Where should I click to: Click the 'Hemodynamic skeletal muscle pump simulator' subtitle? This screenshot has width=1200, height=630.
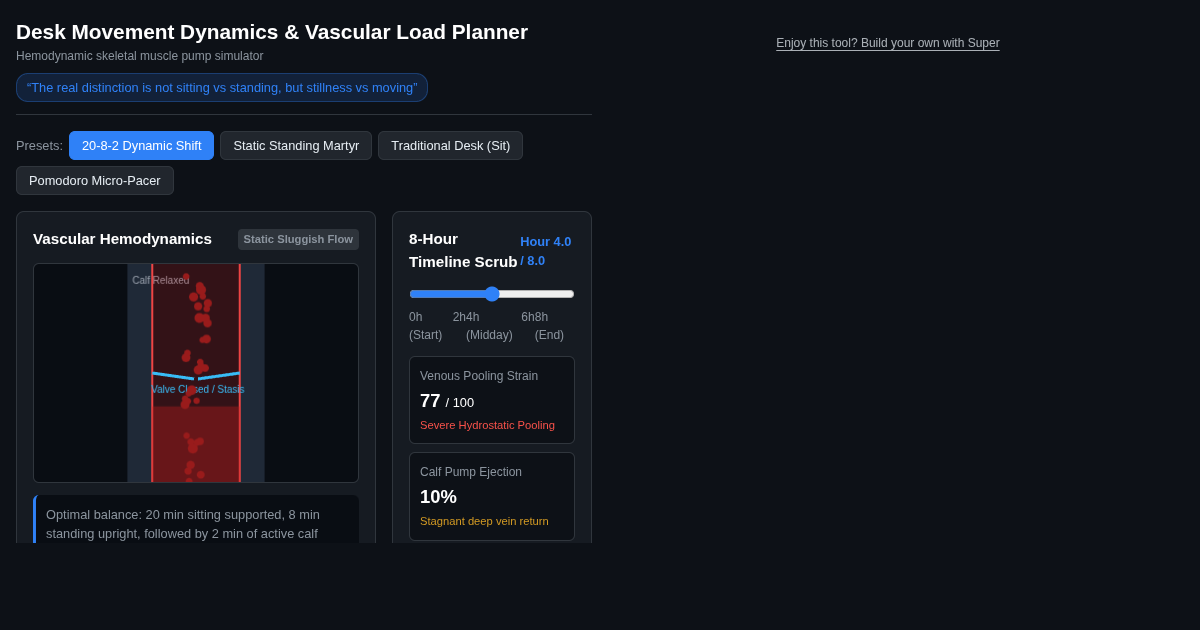pos(140,56)
